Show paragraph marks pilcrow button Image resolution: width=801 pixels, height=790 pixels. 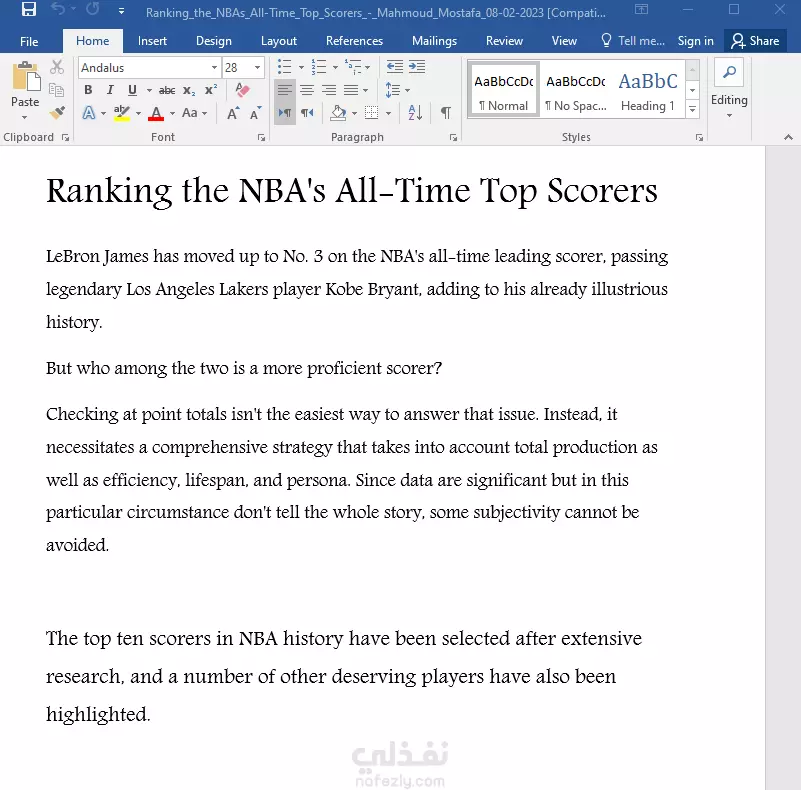pyautogui.click(x=445, y=113)
